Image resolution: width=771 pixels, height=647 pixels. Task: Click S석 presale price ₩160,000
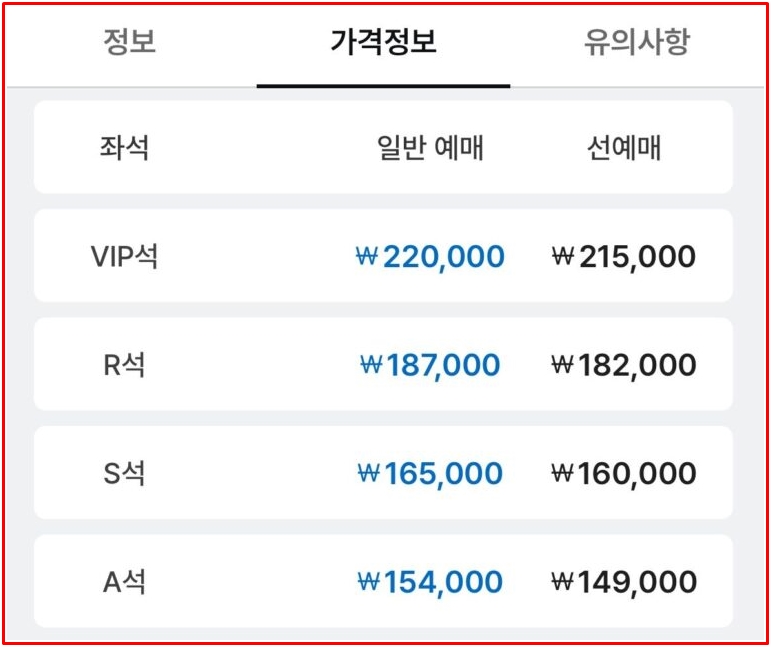[624, 474]
